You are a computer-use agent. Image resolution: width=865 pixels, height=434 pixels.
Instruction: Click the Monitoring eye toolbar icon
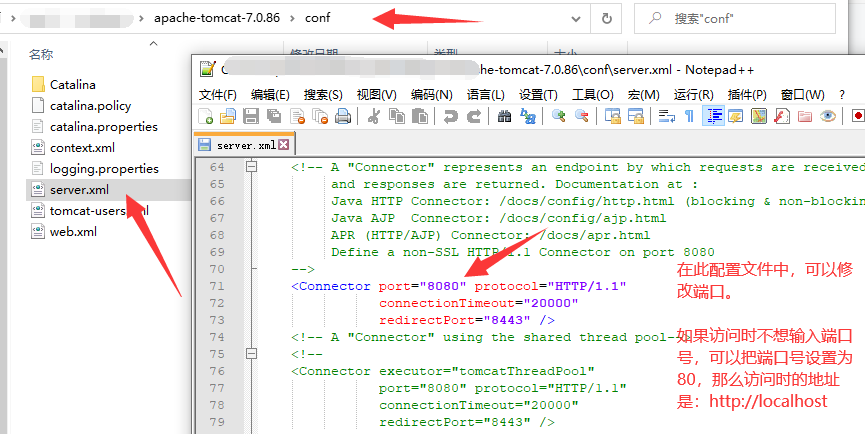point(827,116)
